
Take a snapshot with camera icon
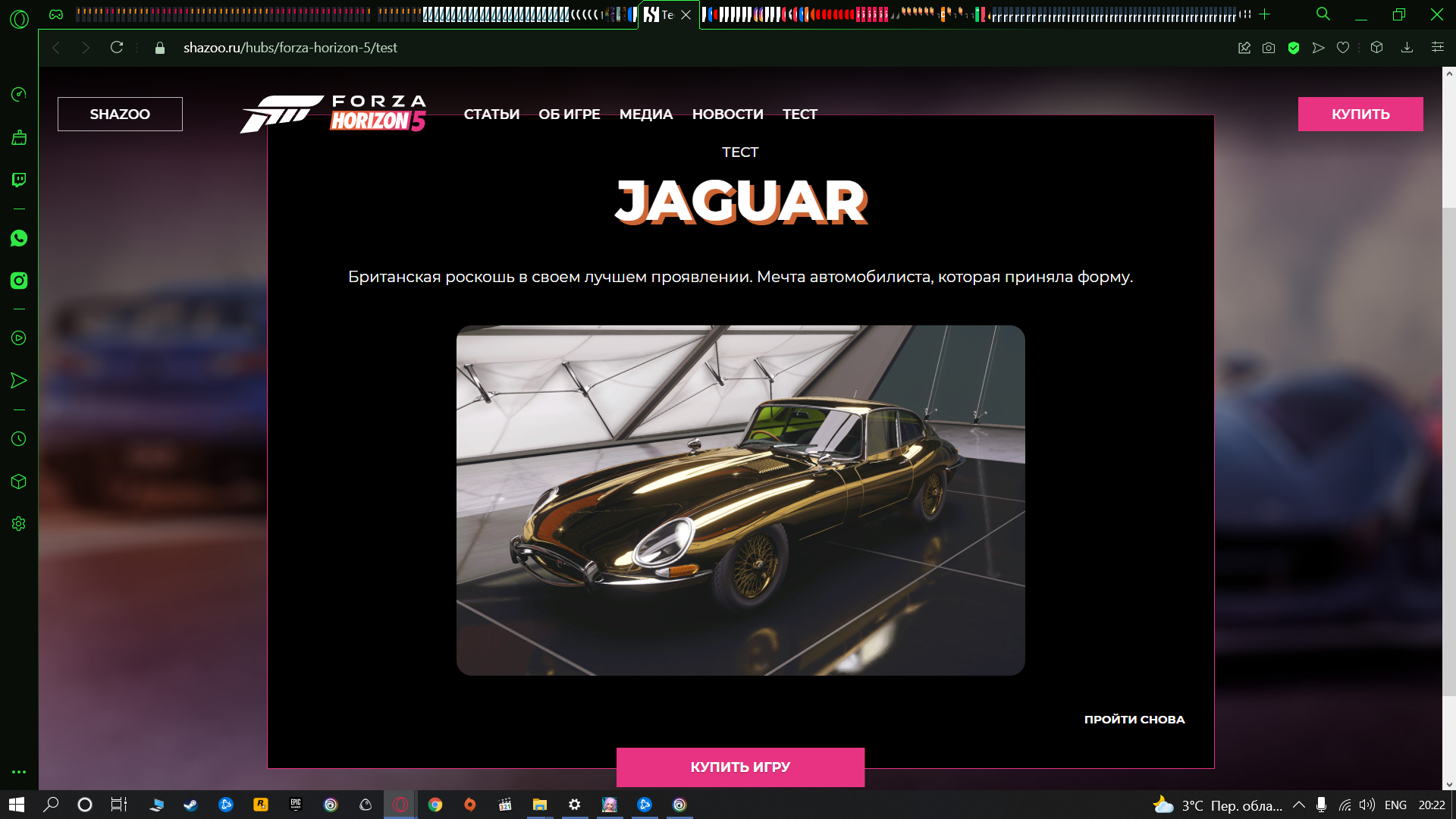[1269, 48]
